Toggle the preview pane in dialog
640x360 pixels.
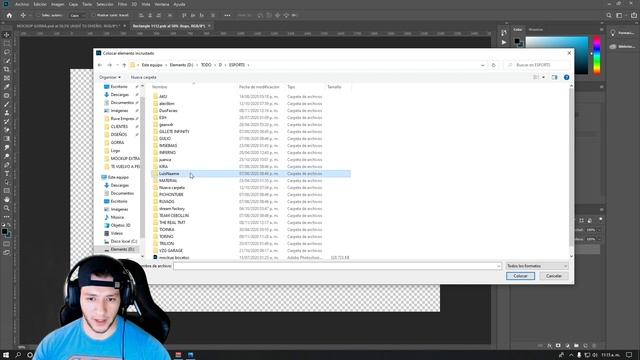[554, 77]
